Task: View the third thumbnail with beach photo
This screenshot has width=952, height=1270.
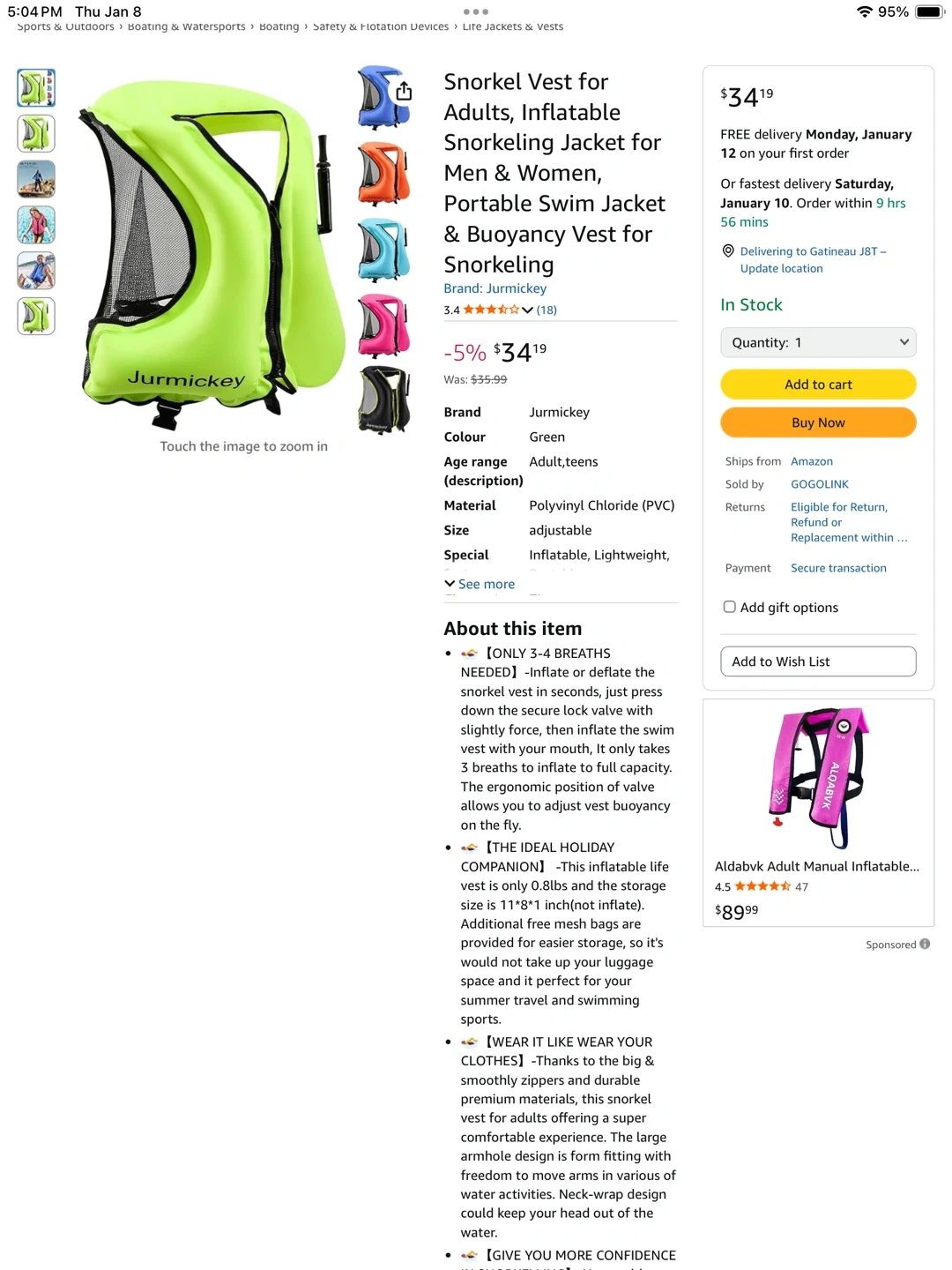Action: [36, 179]
